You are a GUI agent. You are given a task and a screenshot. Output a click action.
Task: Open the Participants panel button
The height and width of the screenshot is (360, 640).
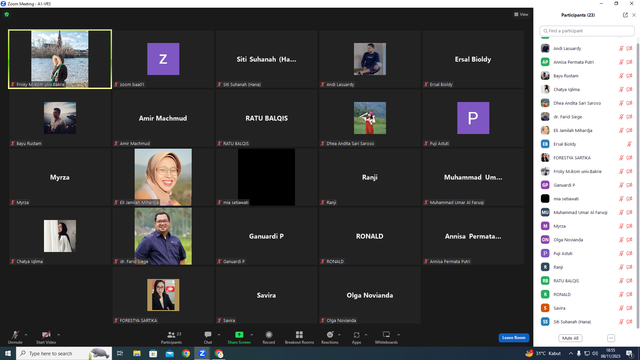coord(171,337)
